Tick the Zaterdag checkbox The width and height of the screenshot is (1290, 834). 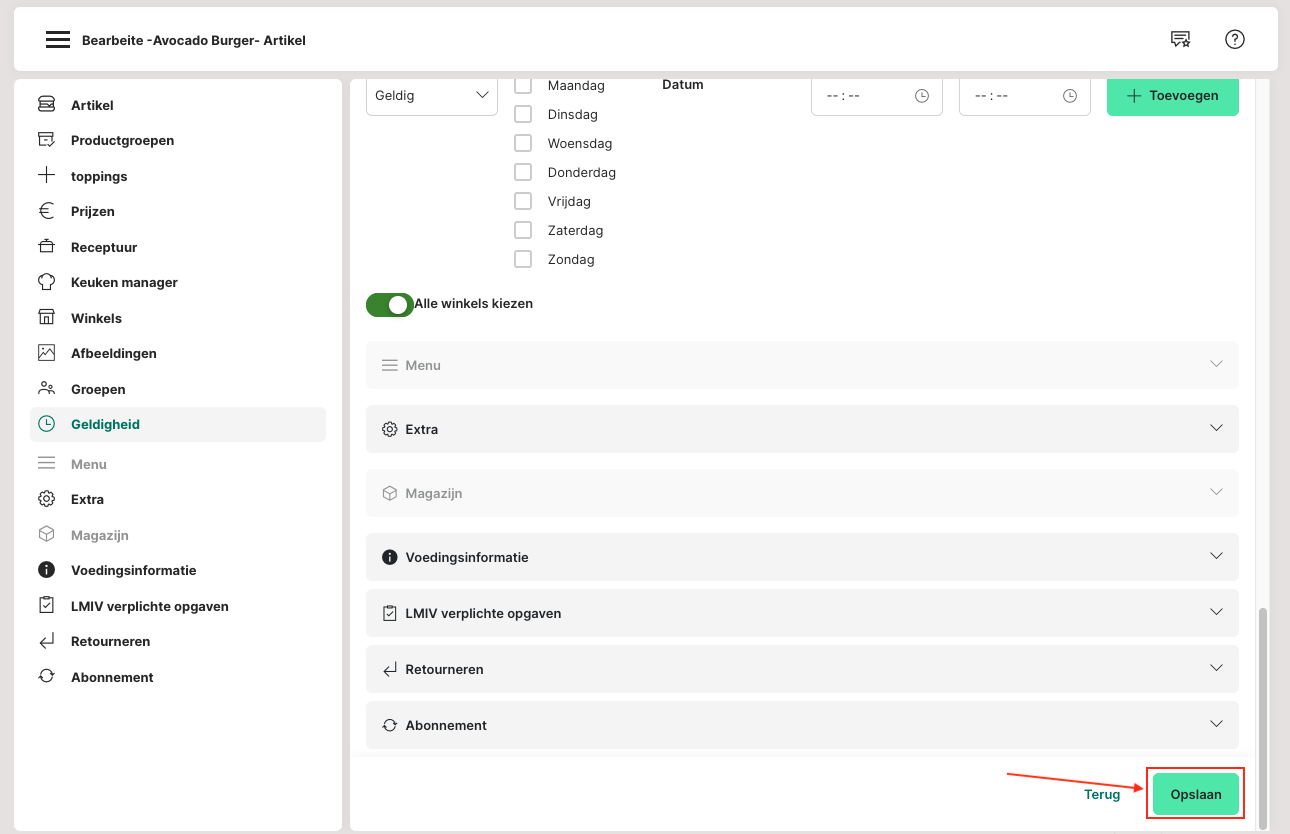click(523, 230)
